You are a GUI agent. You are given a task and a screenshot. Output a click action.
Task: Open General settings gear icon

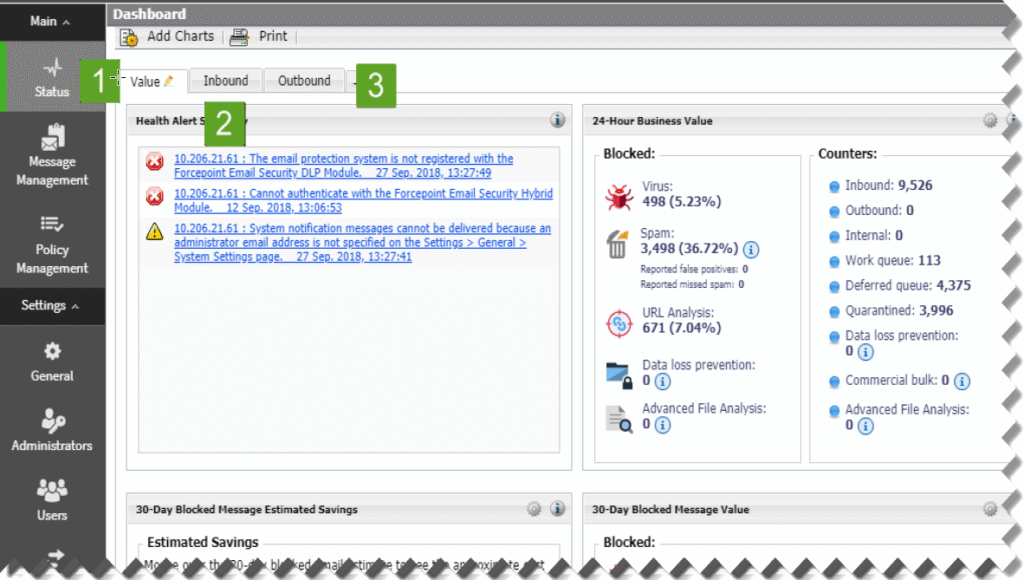(52, 352)
